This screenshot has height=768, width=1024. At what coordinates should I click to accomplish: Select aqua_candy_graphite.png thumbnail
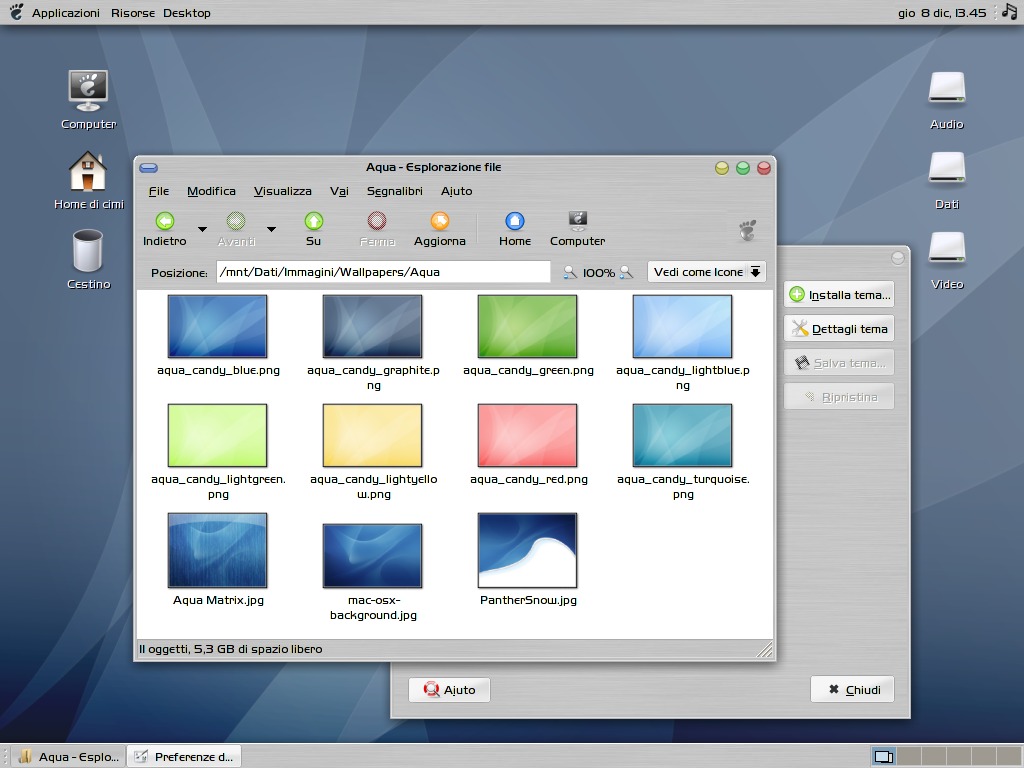[x=372, y=326]
